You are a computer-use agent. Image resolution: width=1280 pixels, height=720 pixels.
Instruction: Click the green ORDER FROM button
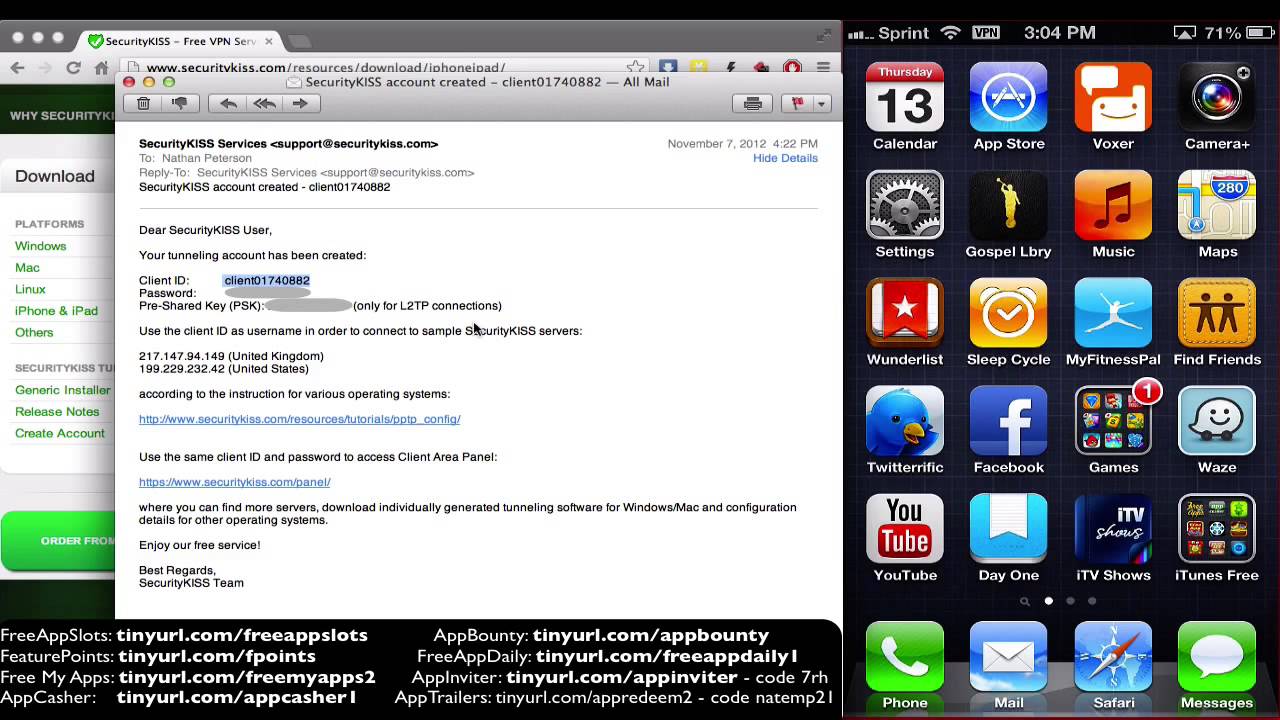pos(57,541)
